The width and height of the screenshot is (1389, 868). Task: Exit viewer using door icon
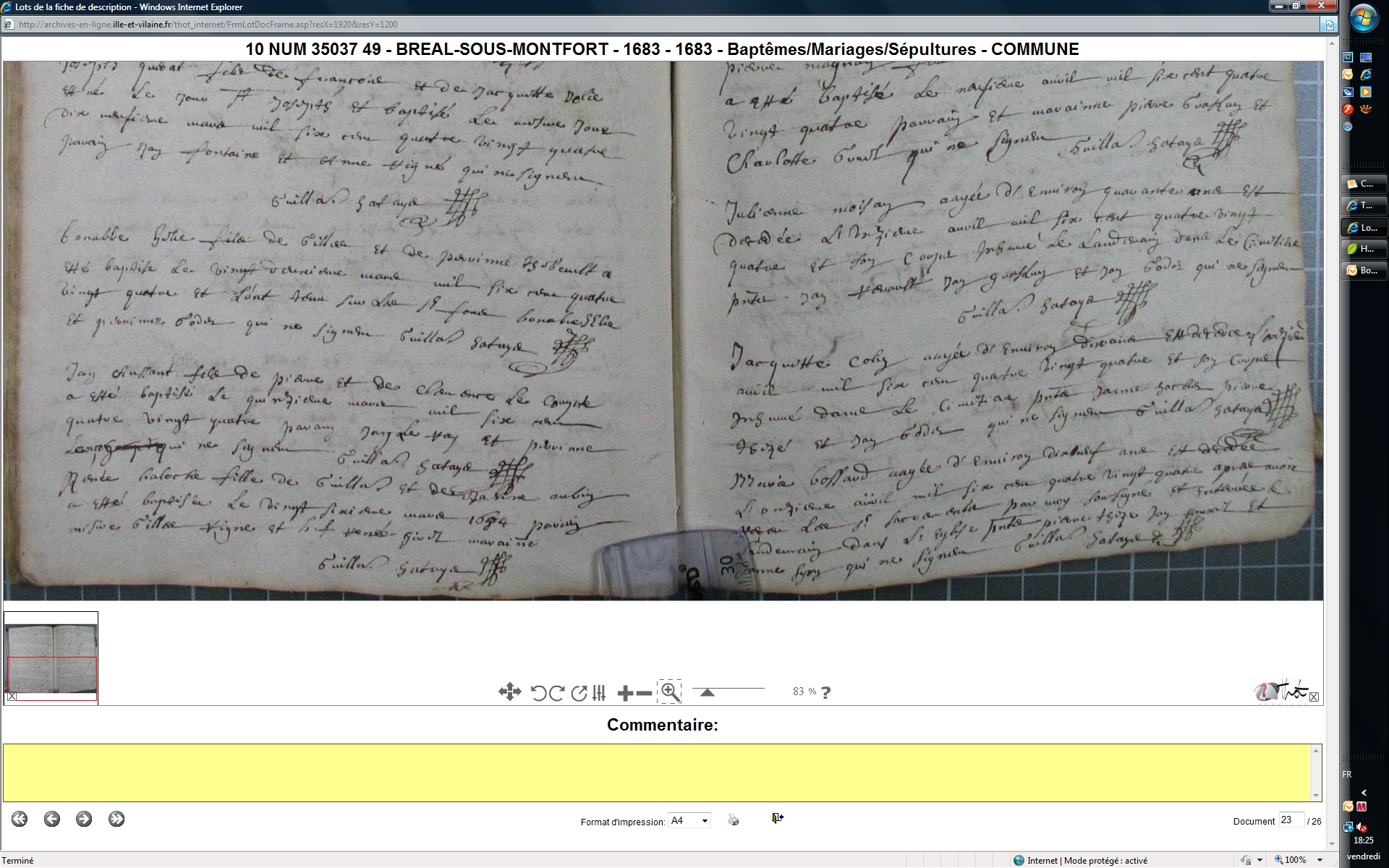click(778, 818)
